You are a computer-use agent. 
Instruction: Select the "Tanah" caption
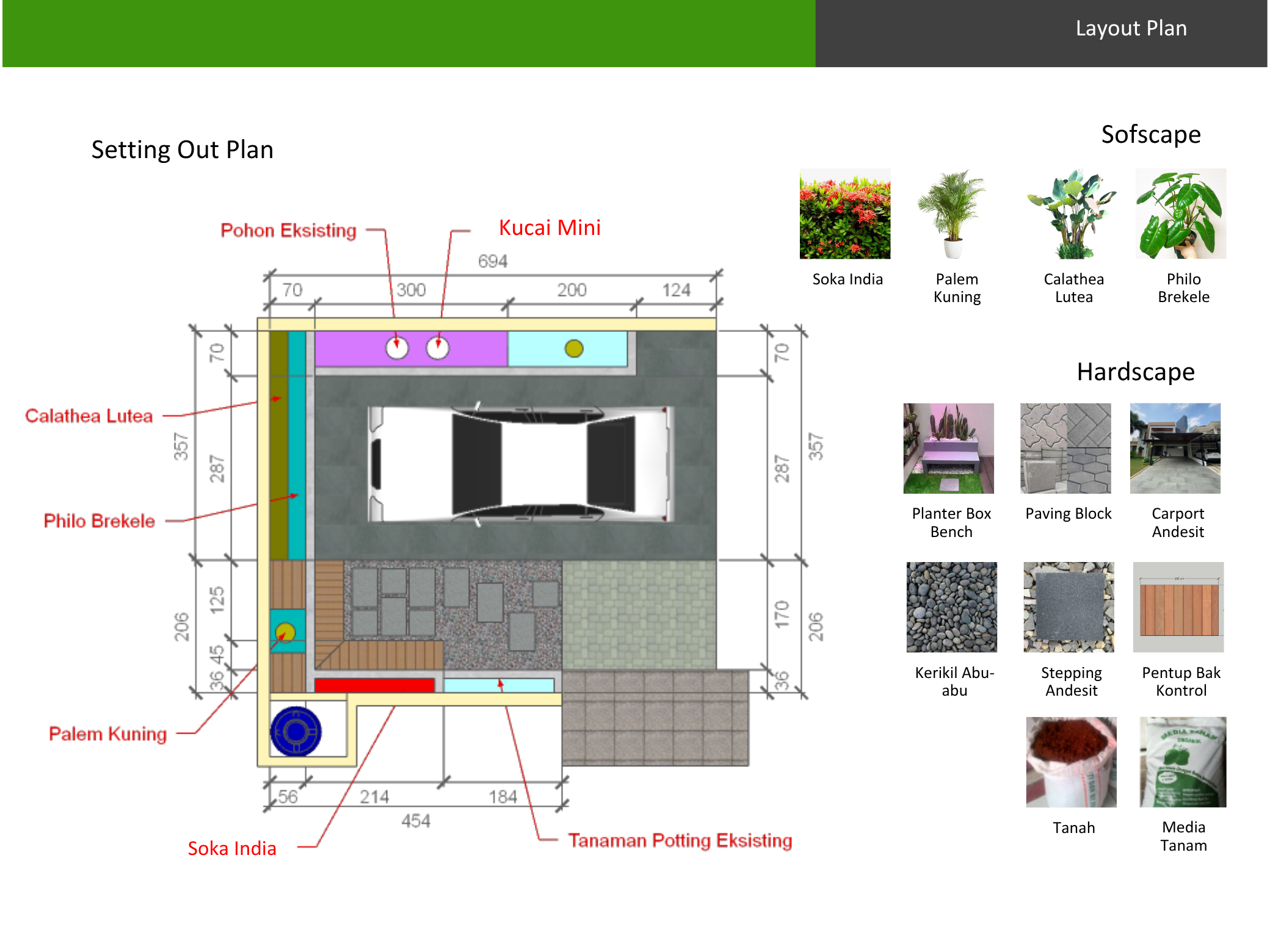(x=1074, y=828)
